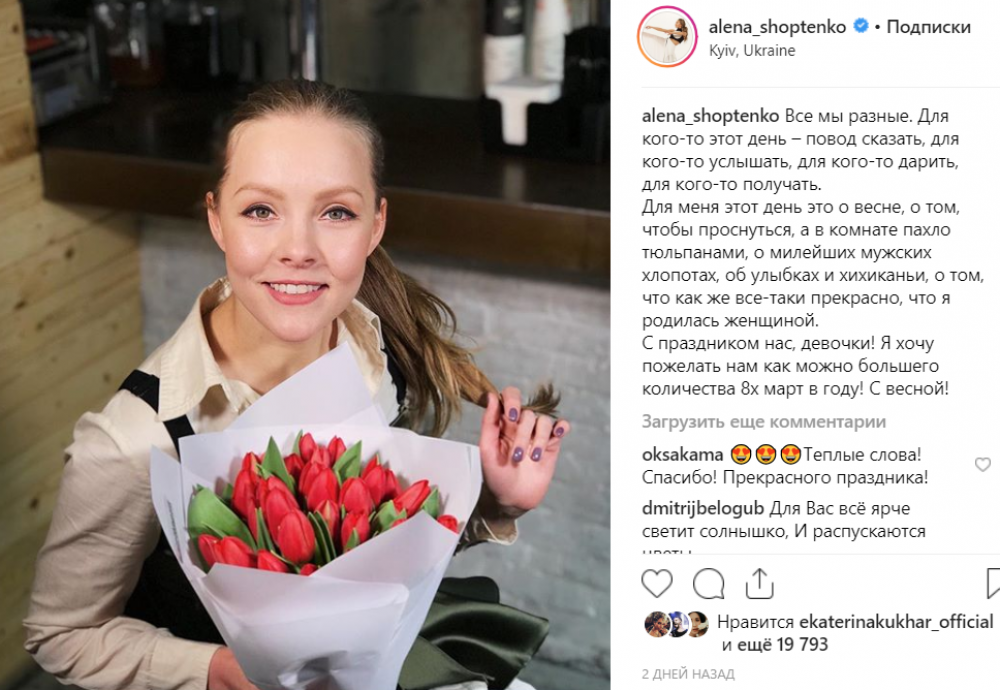Open alena_shoptenko profile avatar
The height and width of the screenshot is (690, 1000).
coord(667,36)
